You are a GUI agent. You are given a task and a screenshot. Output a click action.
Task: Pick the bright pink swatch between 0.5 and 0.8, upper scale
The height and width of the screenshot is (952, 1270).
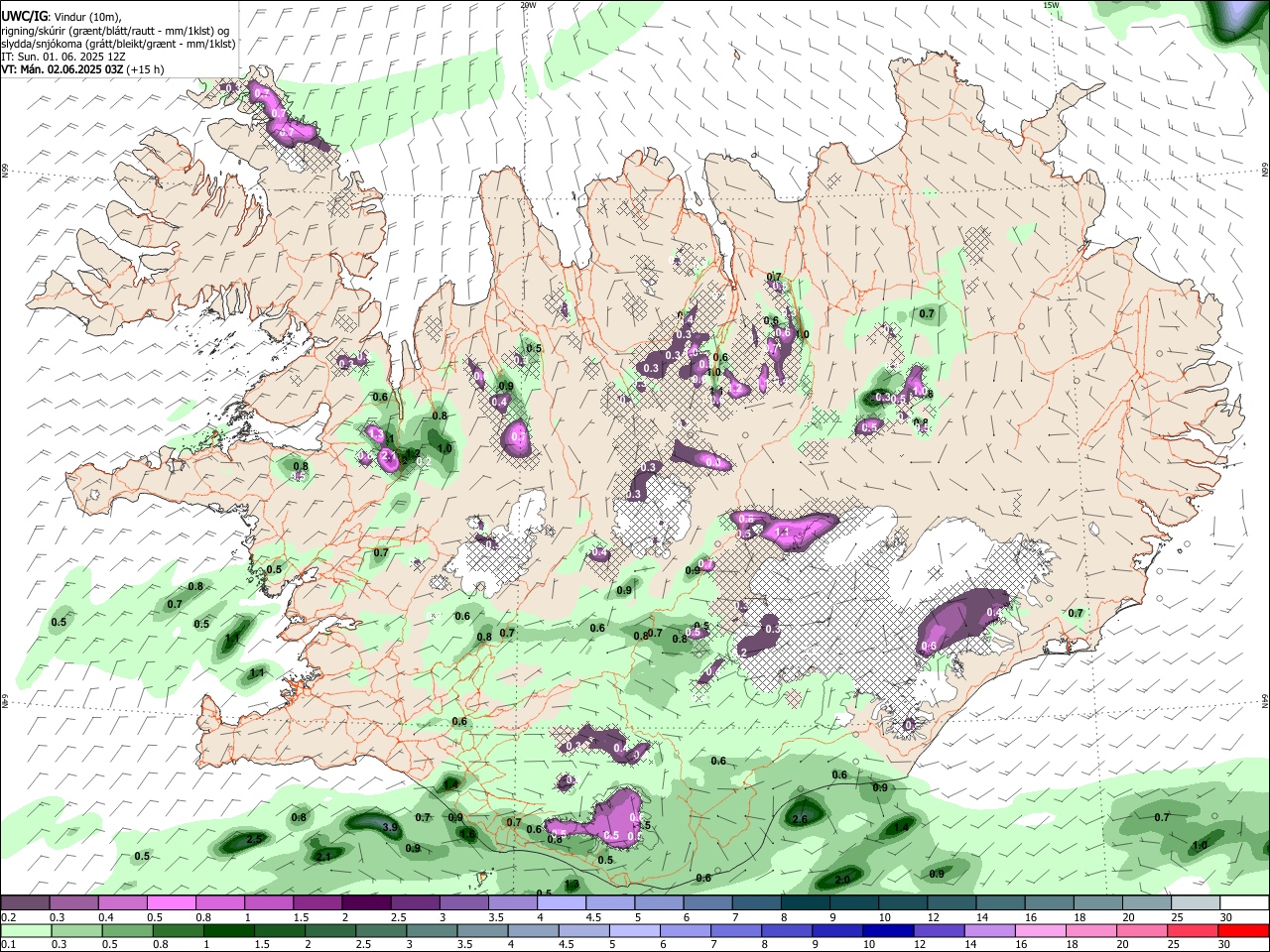(x=171, y=903)
